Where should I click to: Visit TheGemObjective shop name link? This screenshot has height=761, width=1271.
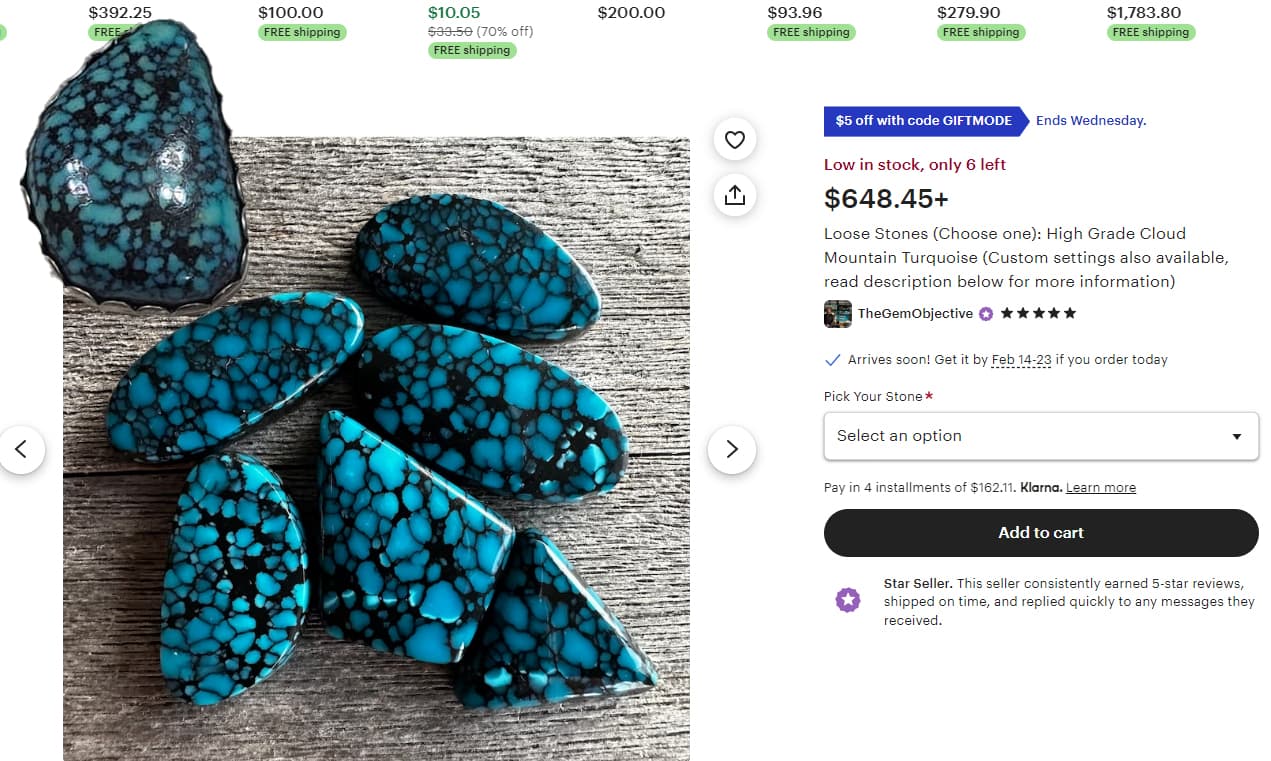coord(915,314)
